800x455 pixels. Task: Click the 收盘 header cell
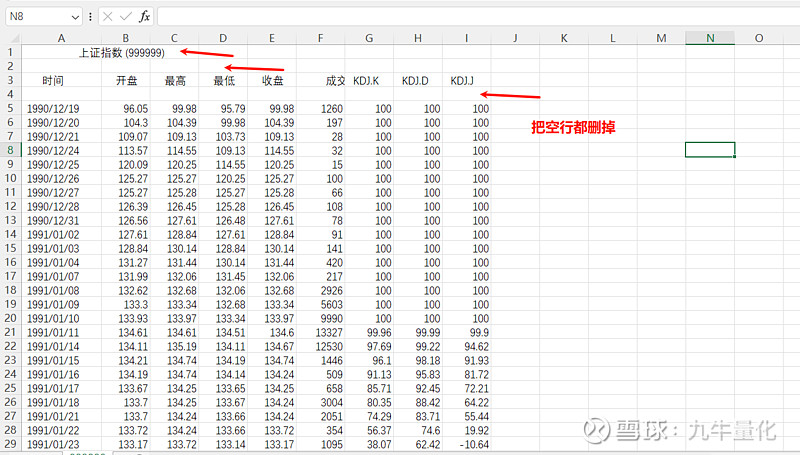point(272,81)
